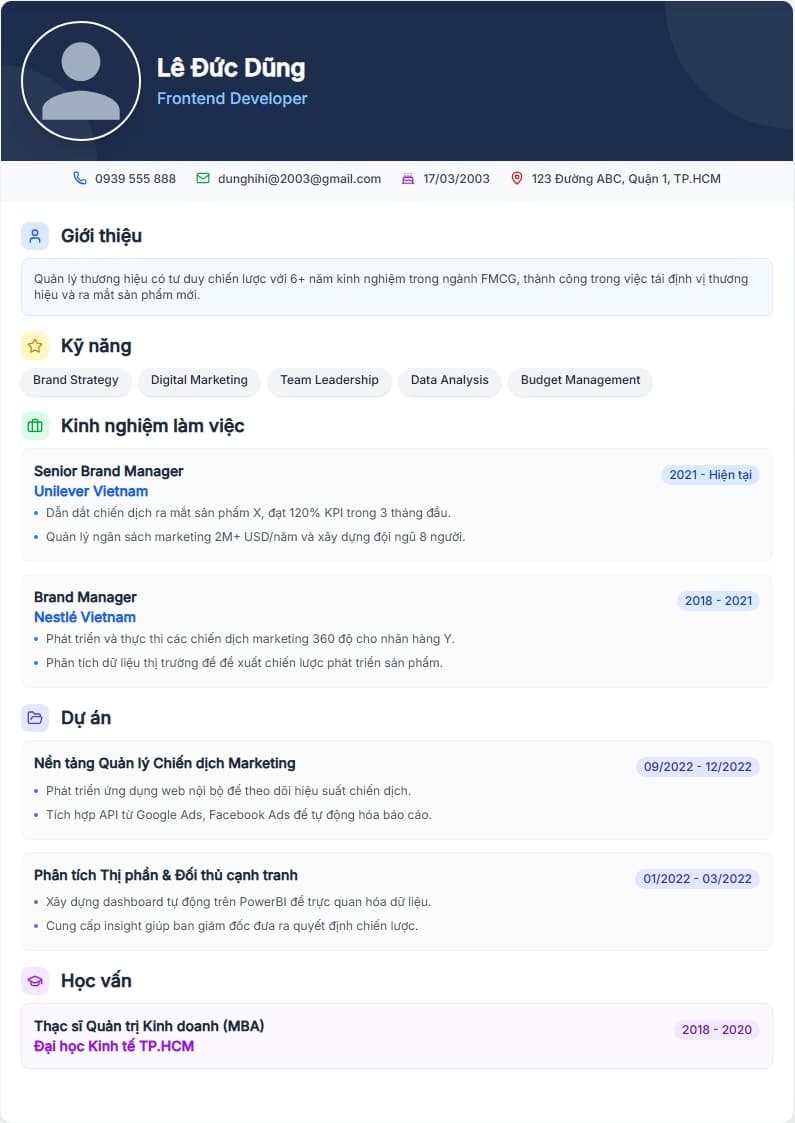Click the Data Analysis skill chip
The width and height of the screenshot is (795, 1123).
coord(449,380)
